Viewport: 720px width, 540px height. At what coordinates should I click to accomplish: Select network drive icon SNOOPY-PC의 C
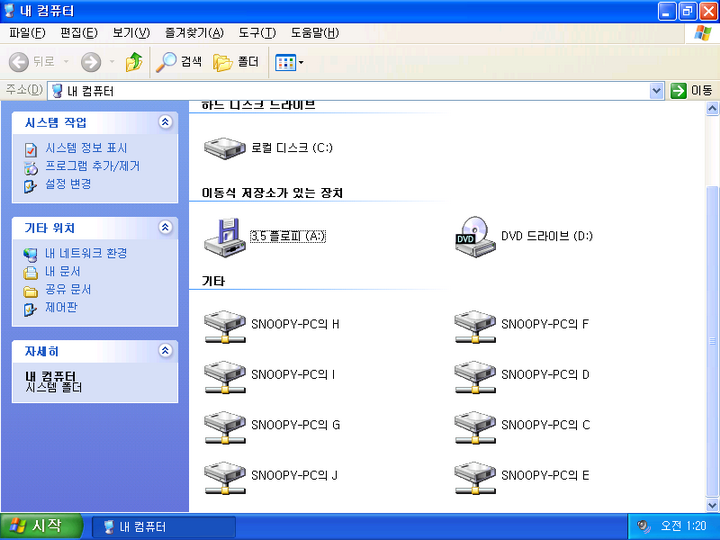[475, 427]
